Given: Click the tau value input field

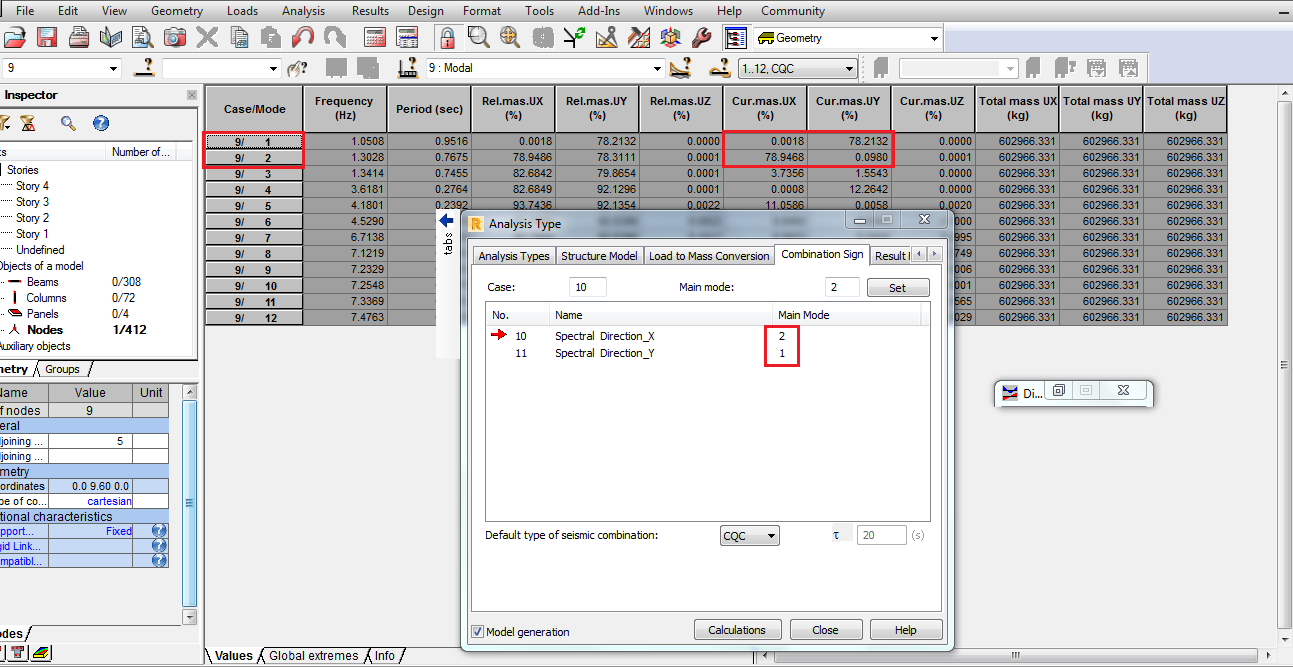Looking at the screenshot, I should coord(880,535).
